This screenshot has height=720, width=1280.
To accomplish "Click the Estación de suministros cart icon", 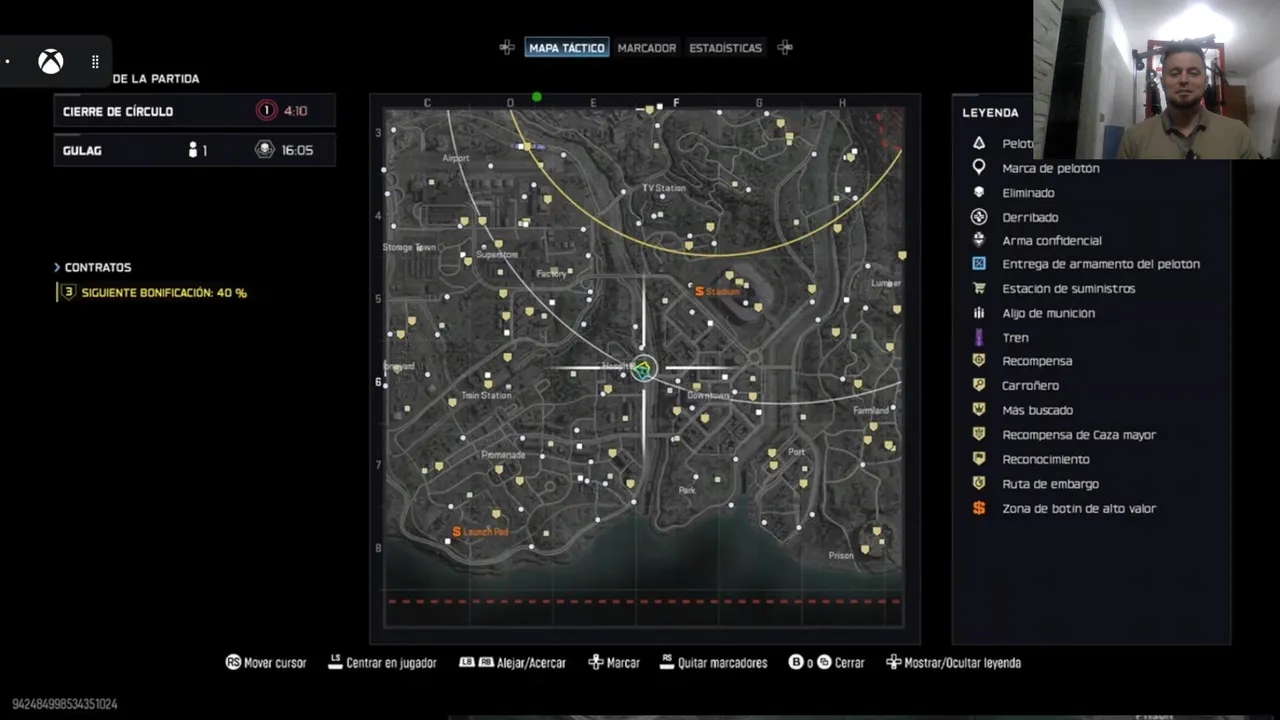I will pos(979,288).
